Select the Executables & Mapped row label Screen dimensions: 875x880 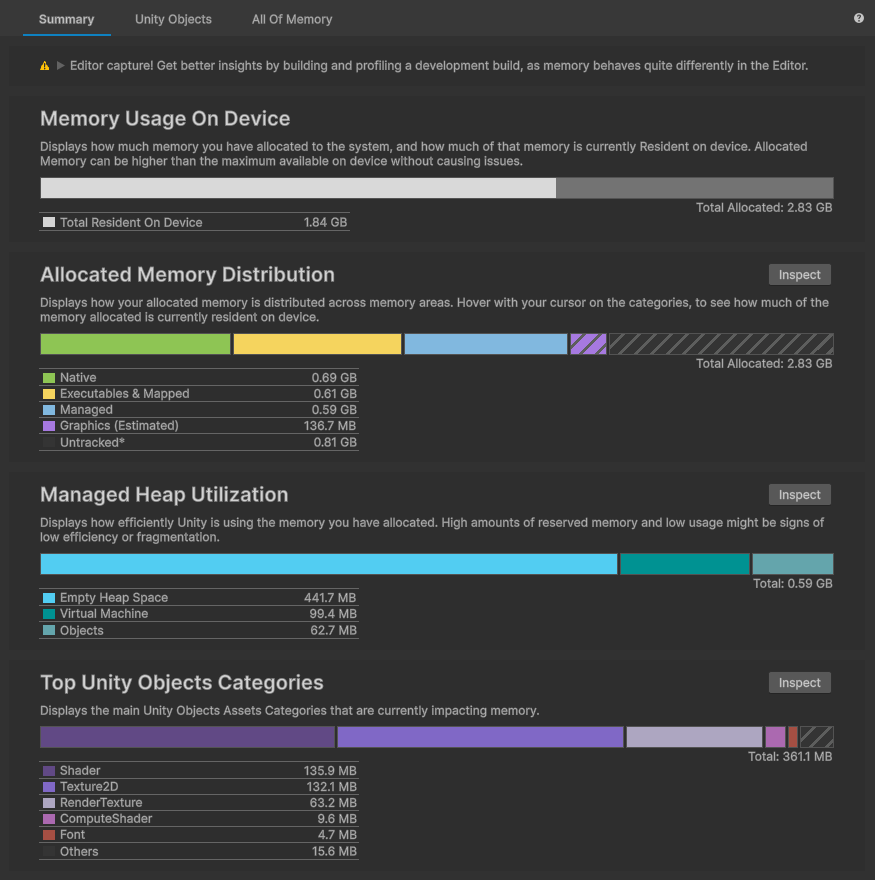tap(125, 394)
